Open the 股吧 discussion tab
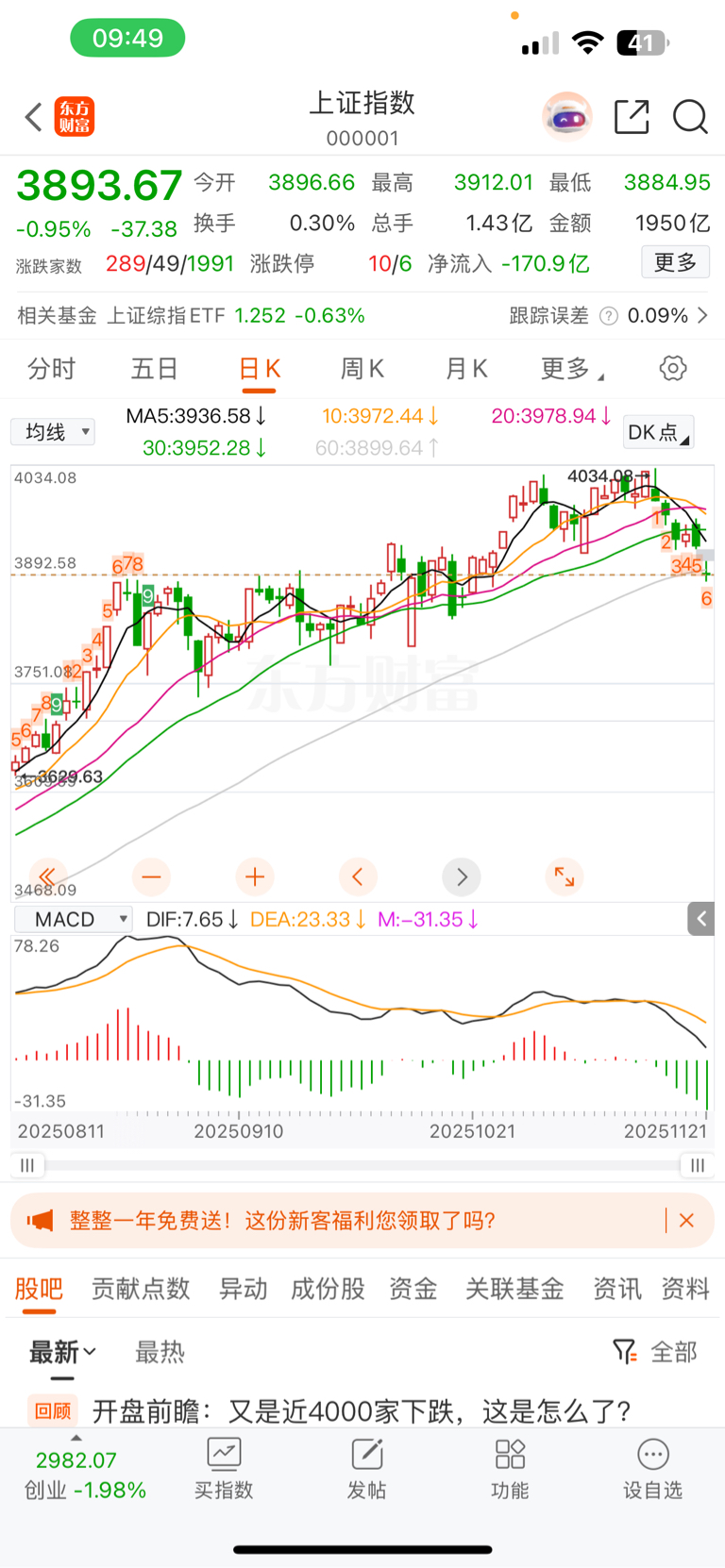 coord(39,1289)
